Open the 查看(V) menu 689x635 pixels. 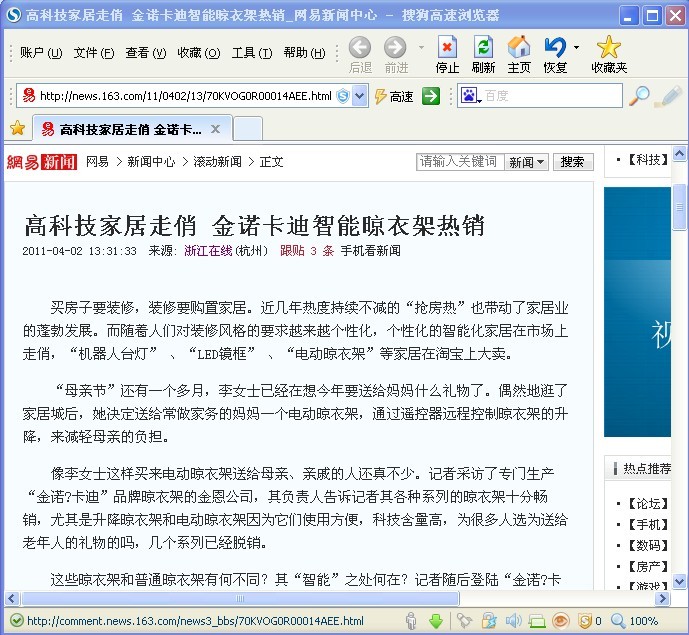[145, 53]
